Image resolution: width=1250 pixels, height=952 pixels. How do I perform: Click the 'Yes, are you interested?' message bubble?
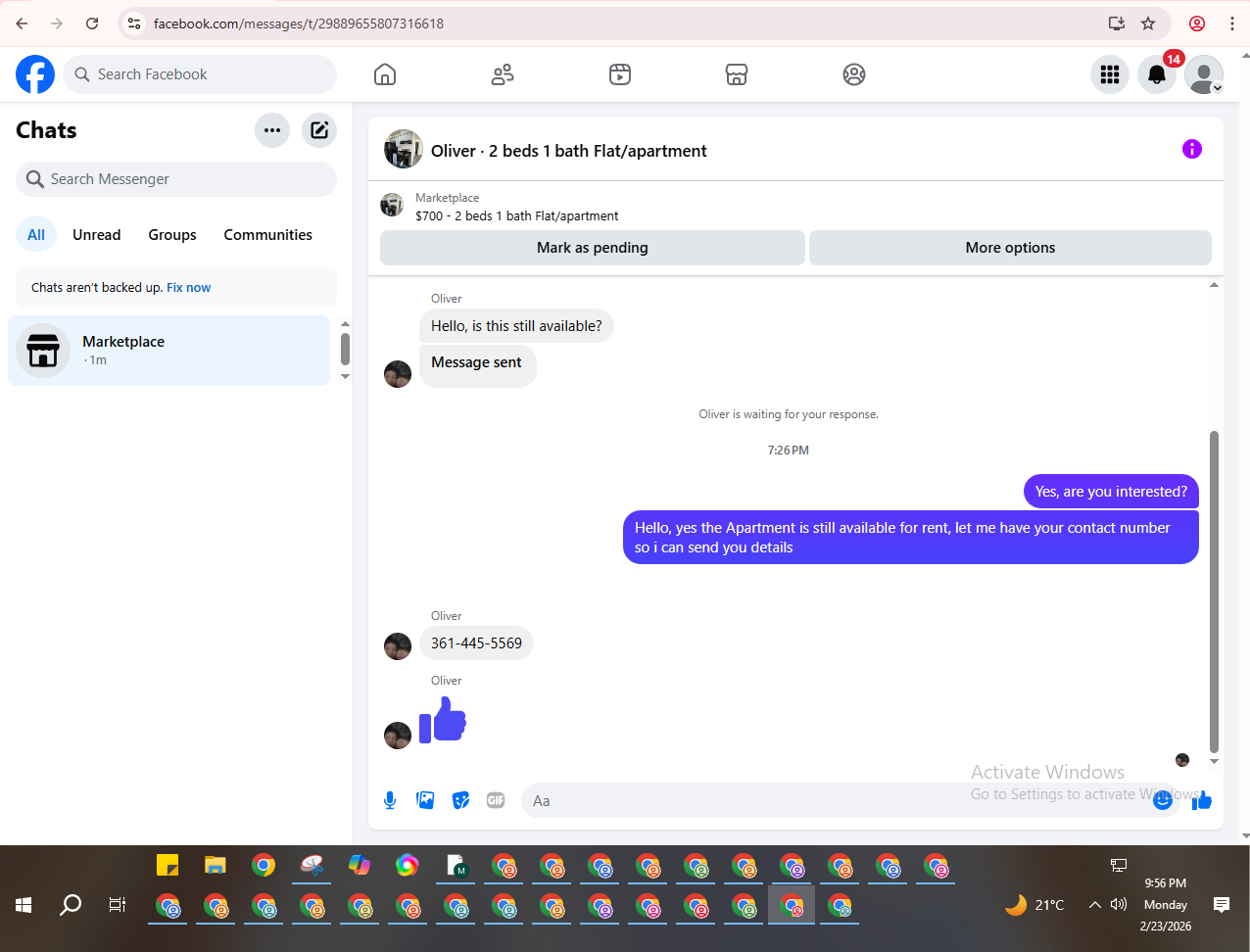(x=1111, y=492)
